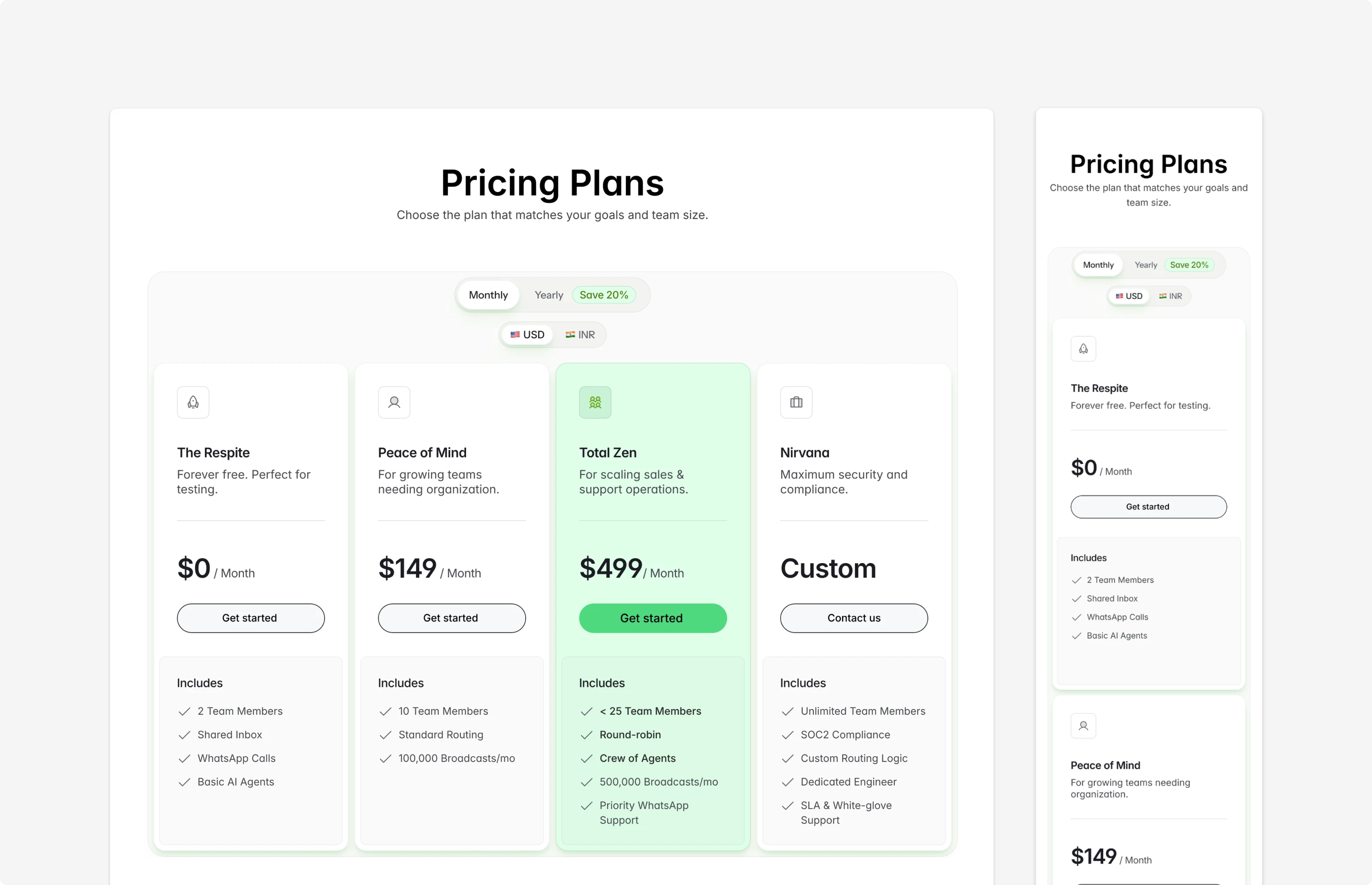This screenshot has height=885, width=1372.
Task: Click the Total Zen group icon
Action: pyautogui.click(x=595, y=402)
